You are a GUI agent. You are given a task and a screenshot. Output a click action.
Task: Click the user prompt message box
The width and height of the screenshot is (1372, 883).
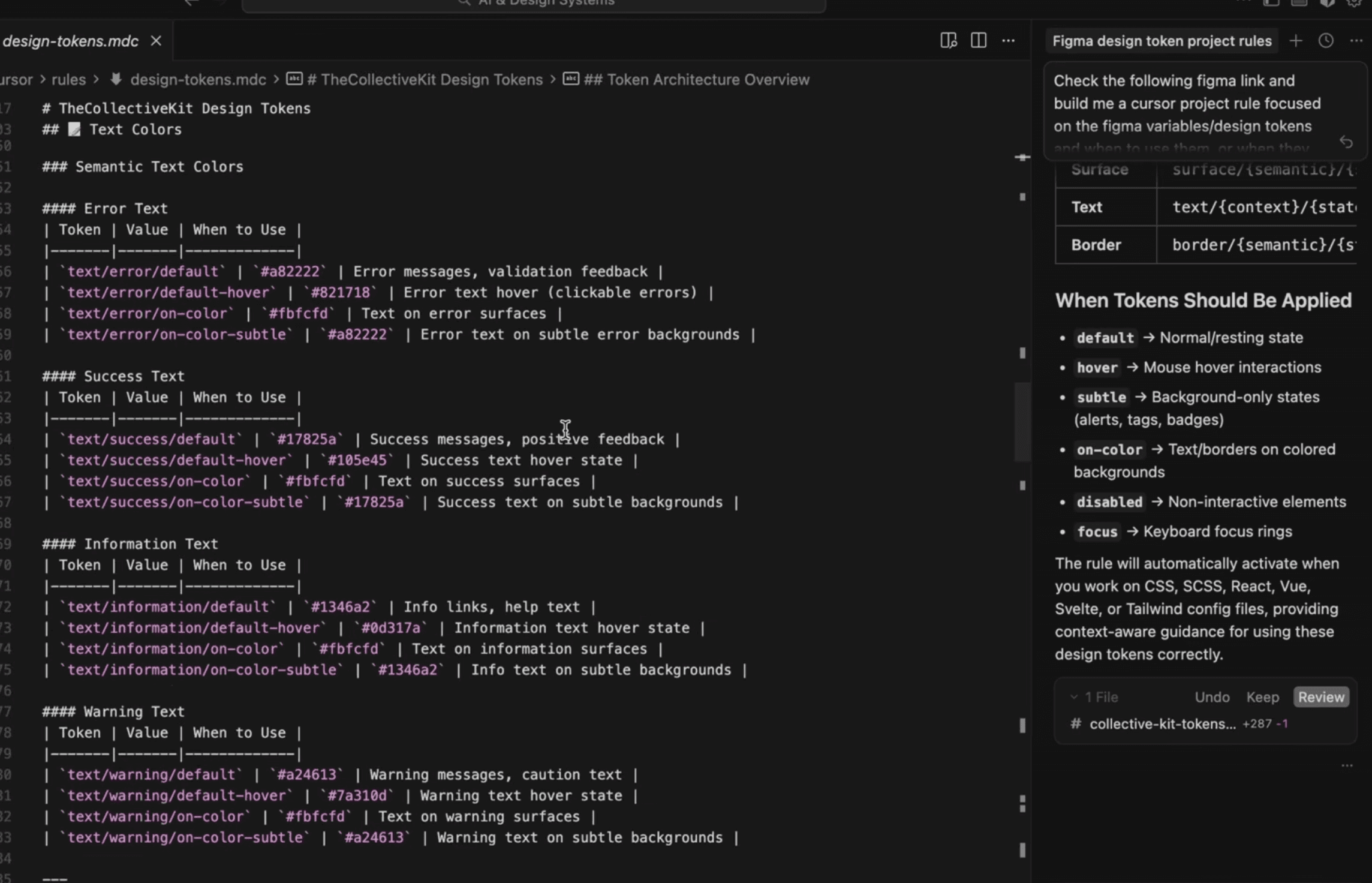tap(1205, 112)
